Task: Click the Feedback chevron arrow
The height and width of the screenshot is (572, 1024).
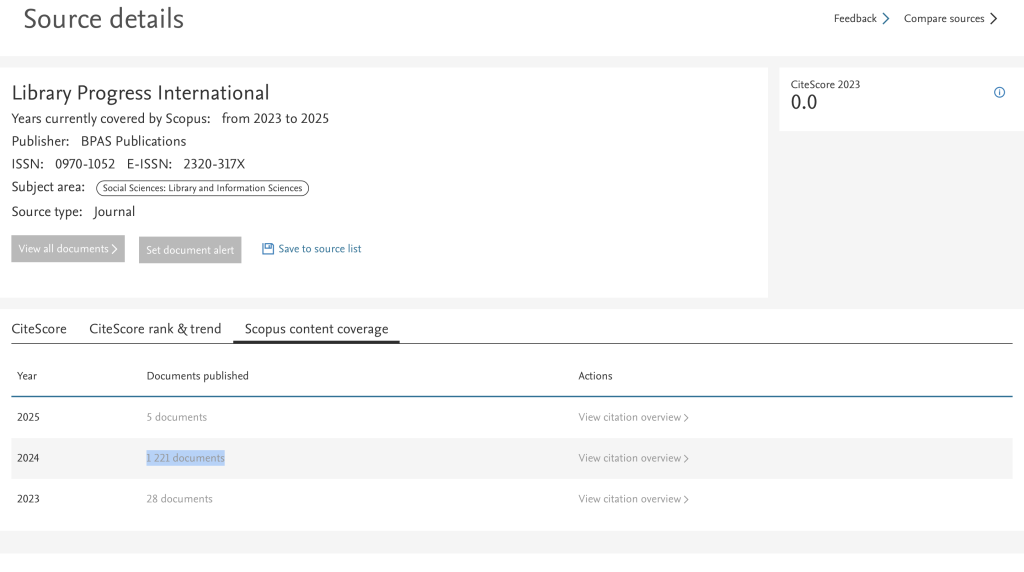Action: 886,18
